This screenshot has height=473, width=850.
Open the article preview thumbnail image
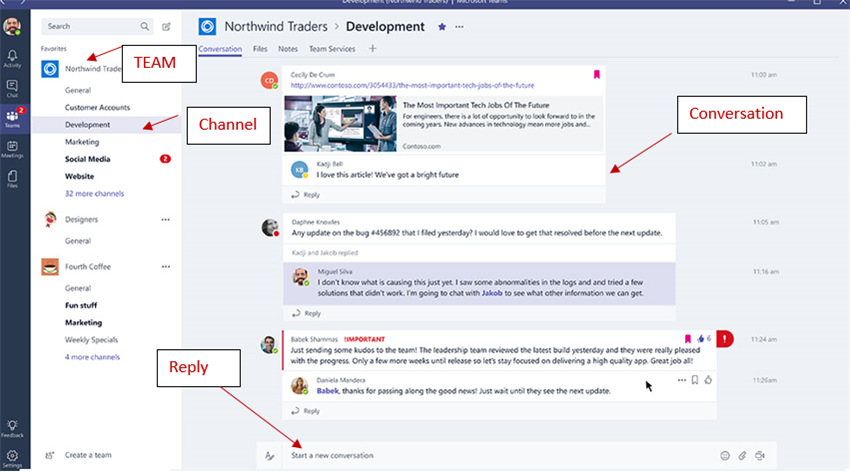click(340, 124)
